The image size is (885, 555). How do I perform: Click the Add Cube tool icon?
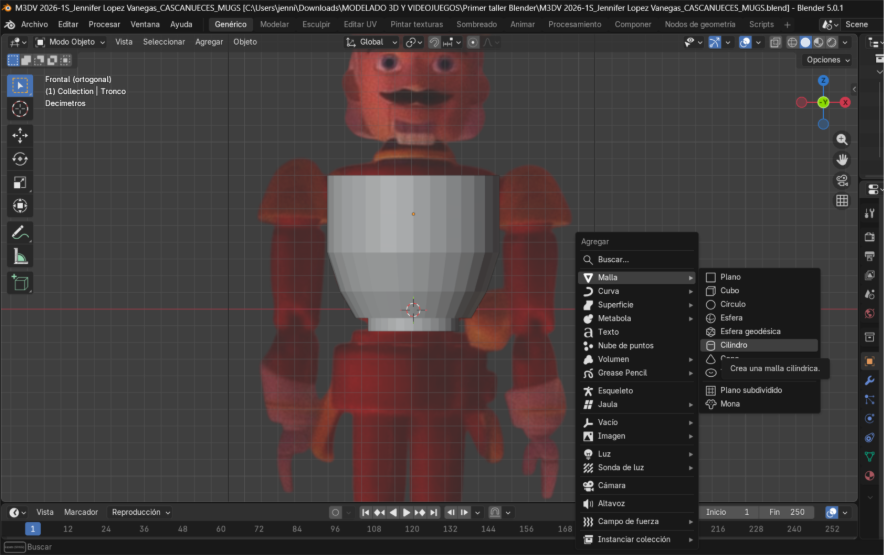click(20, 283)
